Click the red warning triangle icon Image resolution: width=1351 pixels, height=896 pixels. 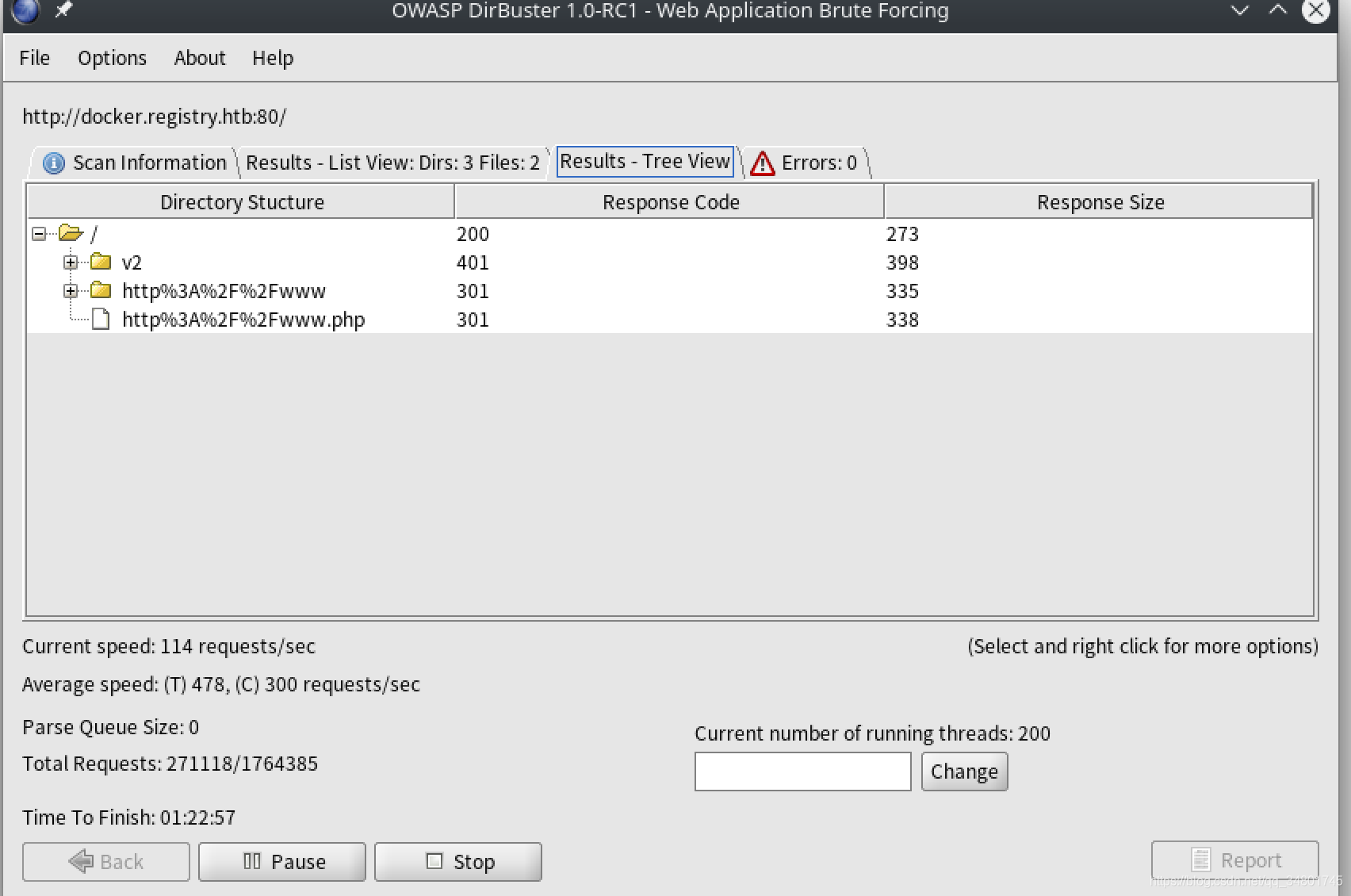762,163
